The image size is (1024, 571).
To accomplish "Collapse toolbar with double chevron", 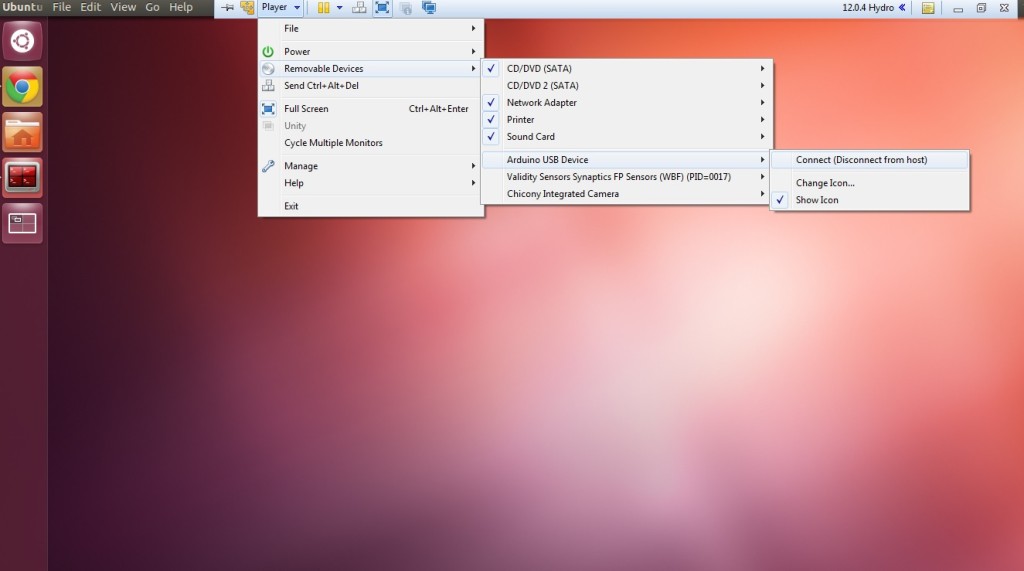I will 902,8.
